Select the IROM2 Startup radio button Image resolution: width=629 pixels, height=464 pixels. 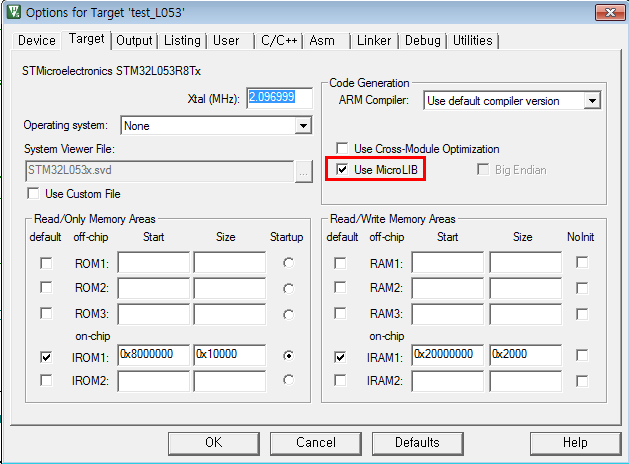point(288,380)
